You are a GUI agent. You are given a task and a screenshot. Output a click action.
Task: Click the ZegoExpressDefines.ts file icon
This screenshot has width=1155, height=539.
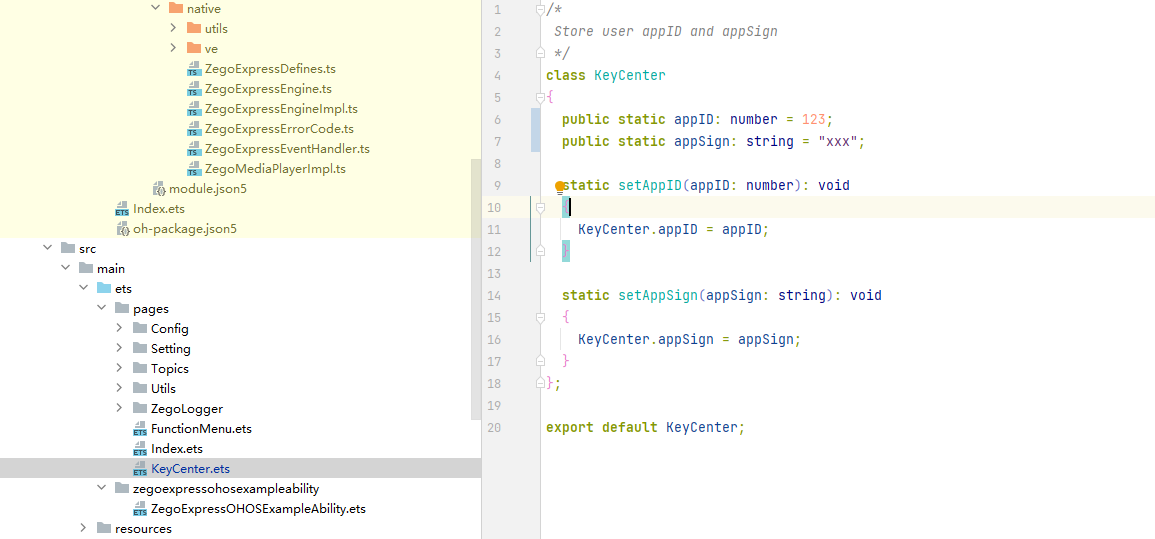click(194, 69)
